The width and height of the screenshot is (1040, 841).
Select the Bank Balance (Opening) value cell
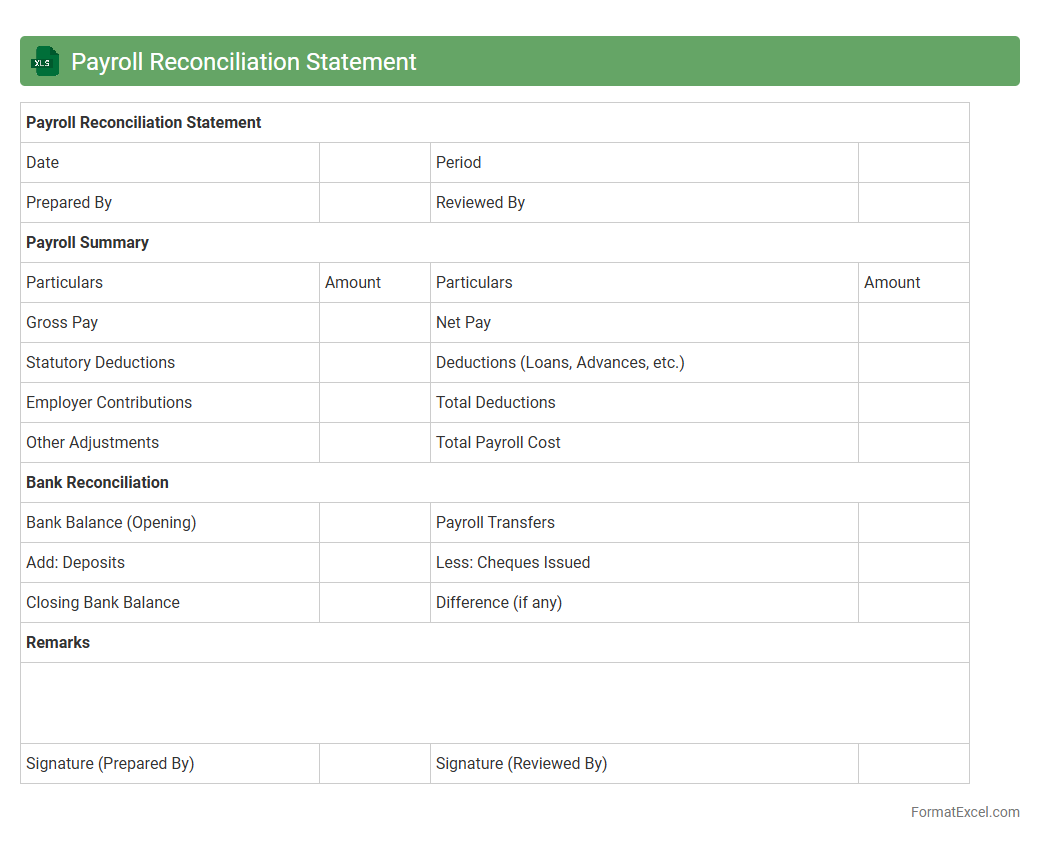374,523
